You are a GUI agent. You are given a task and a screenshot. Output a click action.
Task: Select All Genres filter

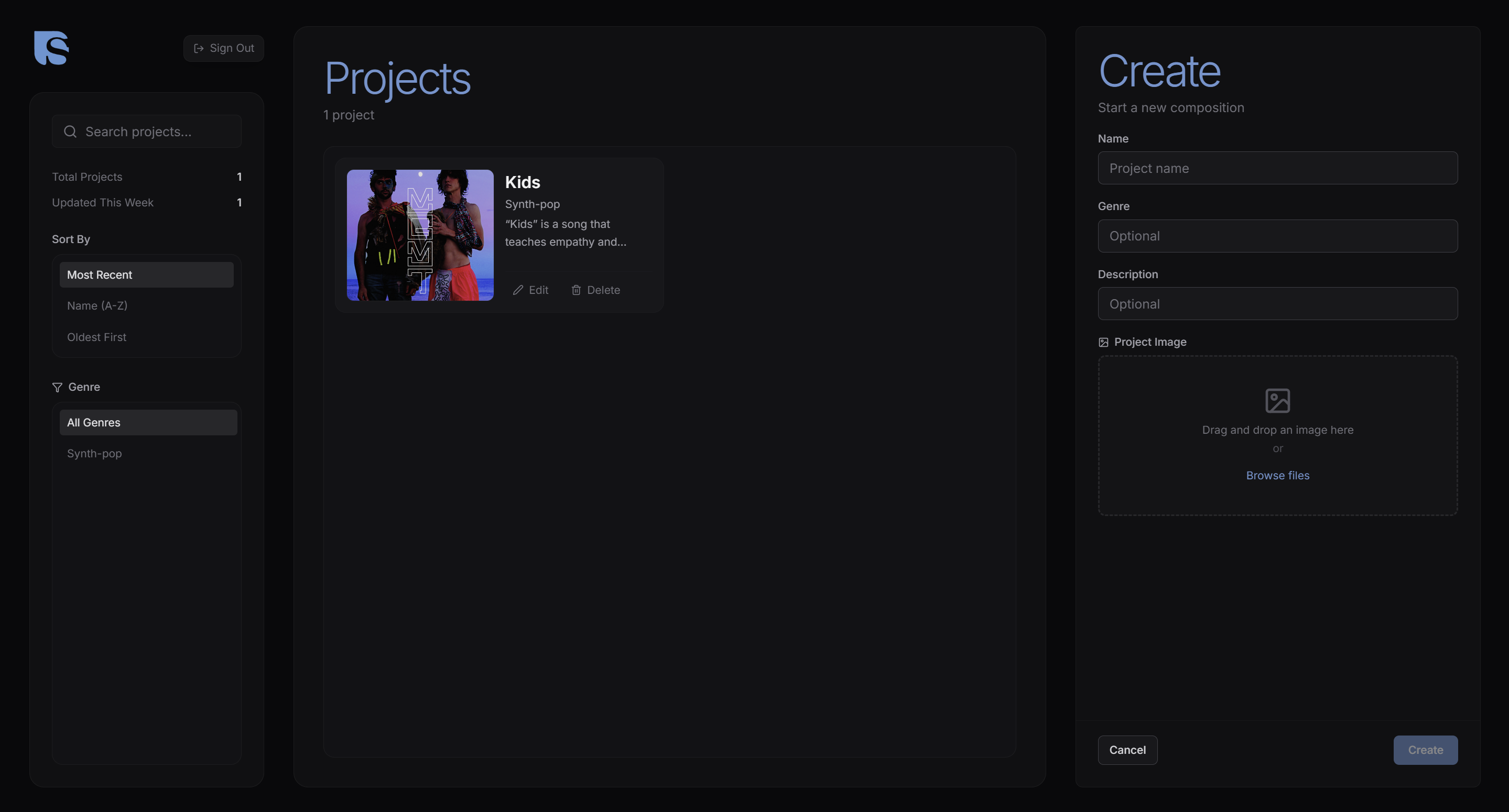point(148,423)
